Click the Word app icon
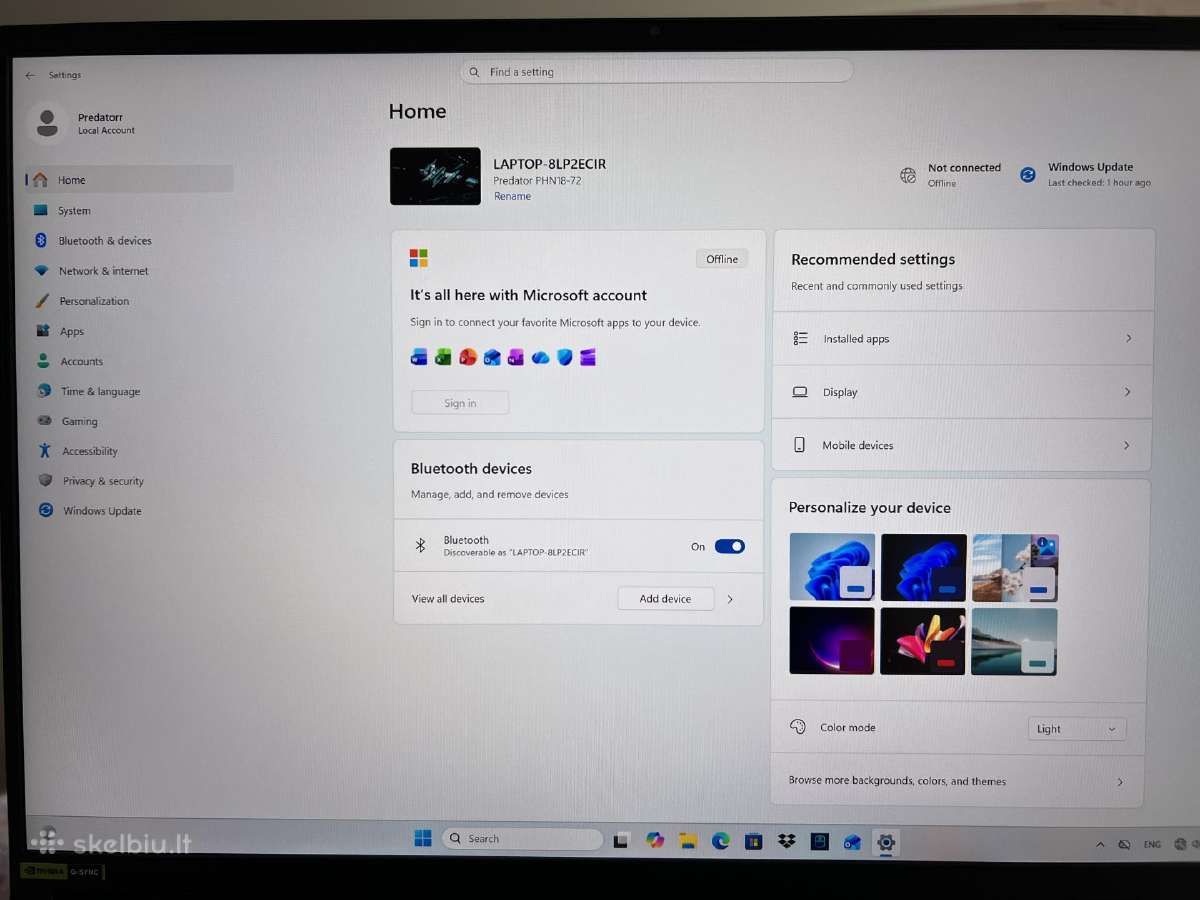Screen dimensions: 1200x900 tap(419, 357)
